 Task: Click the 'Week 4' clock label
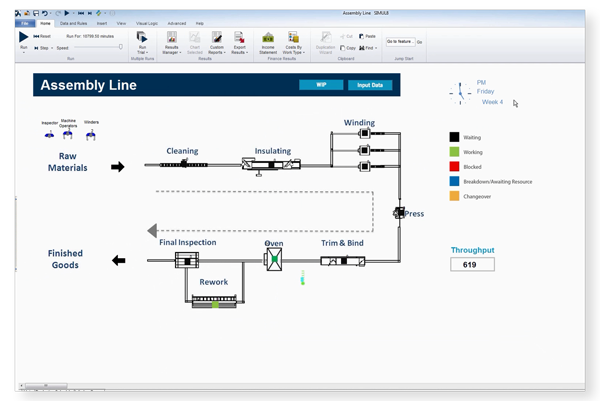pos(492,102)
